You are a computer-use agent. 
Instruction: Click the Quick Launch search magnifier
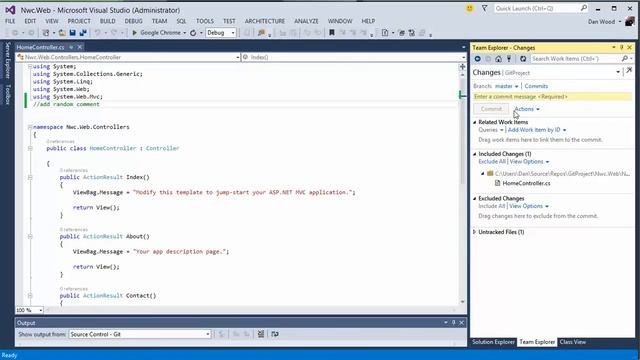click(584, 8)
